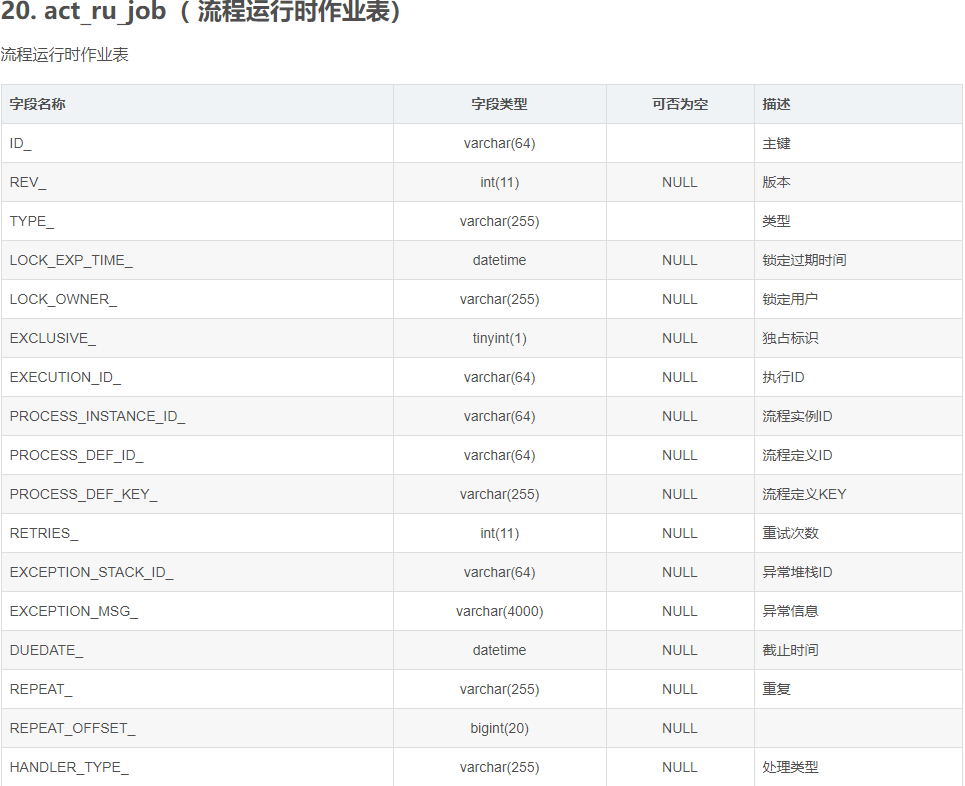
Task: Select int(11) type in REV_ row
Action: (x=499, y=182)
